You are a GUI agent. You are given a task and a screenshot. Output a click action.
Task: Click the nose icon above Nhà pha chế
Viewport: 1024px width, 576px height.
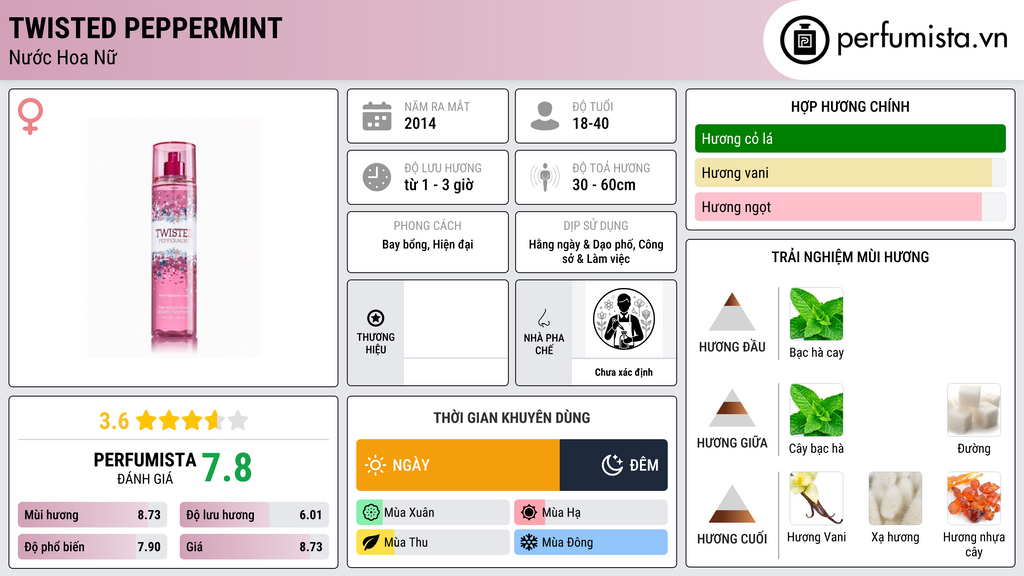click(543, 318)
